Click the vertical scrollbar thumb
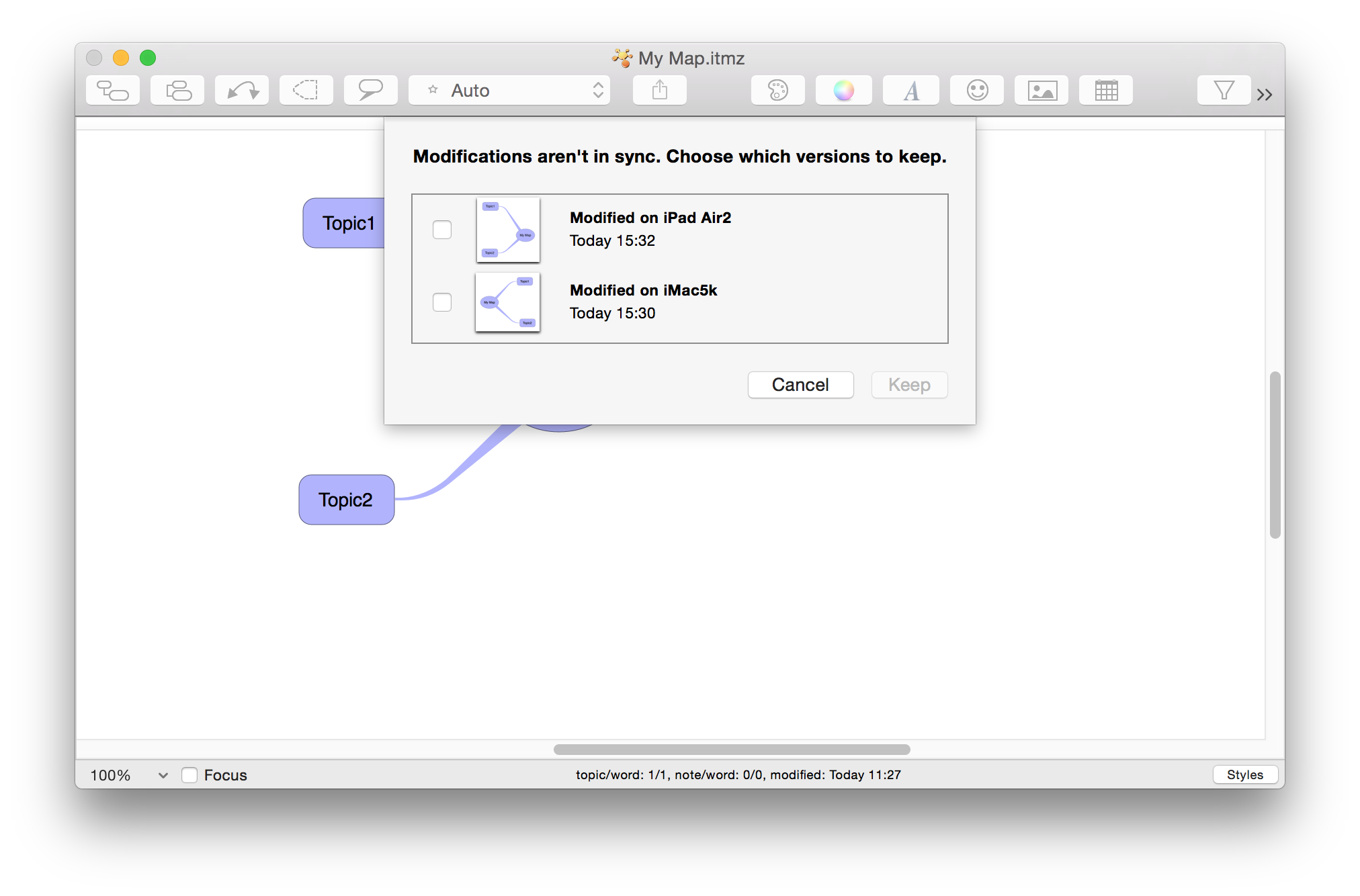Image resolution: width=1360 pixels, height=896 pixels. (x=1275, y=455)
